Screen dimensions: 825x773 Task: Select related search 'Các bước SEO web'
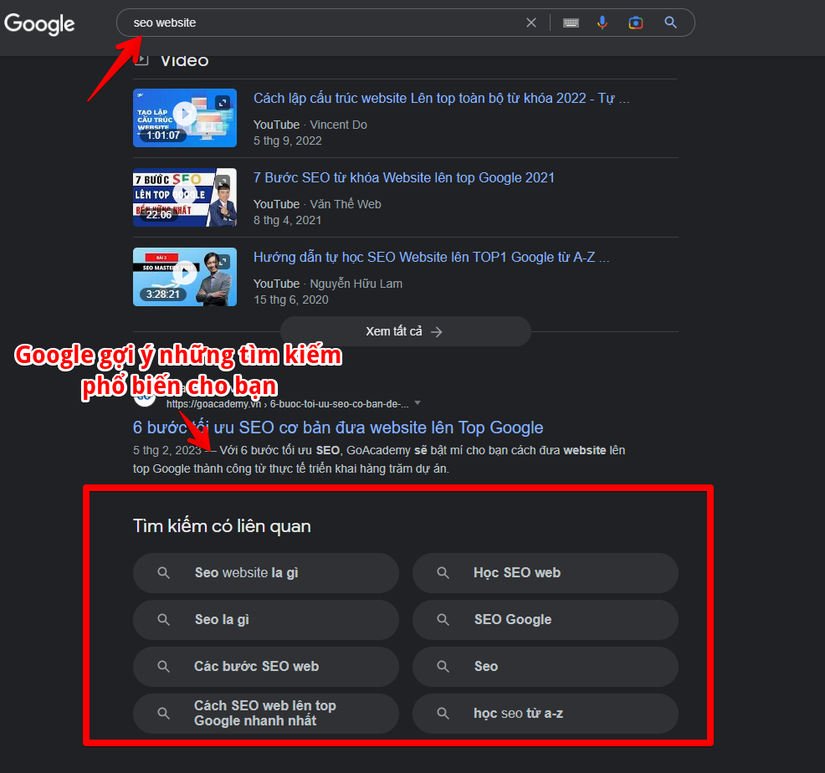click(266, 667)
